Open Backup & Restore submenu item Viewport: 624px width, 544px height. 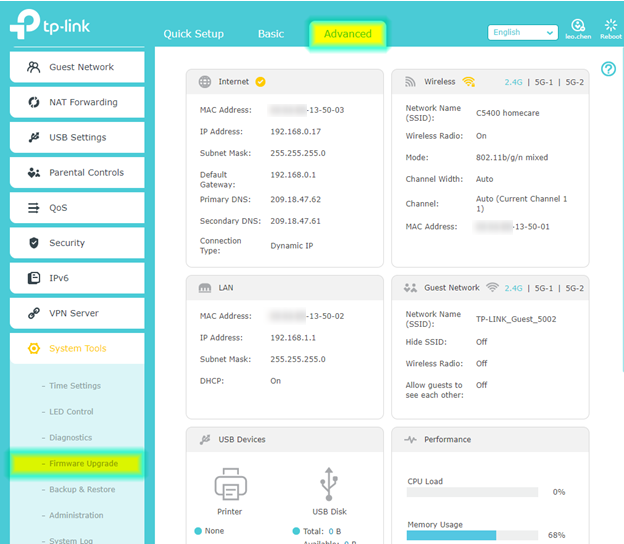point(82,489)
